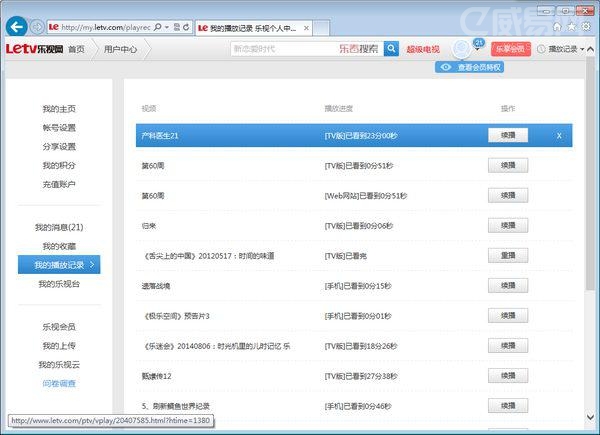600x435 pixels.
Task: Select 我的播放记录 in the sidebar
Action: [65, 265]
